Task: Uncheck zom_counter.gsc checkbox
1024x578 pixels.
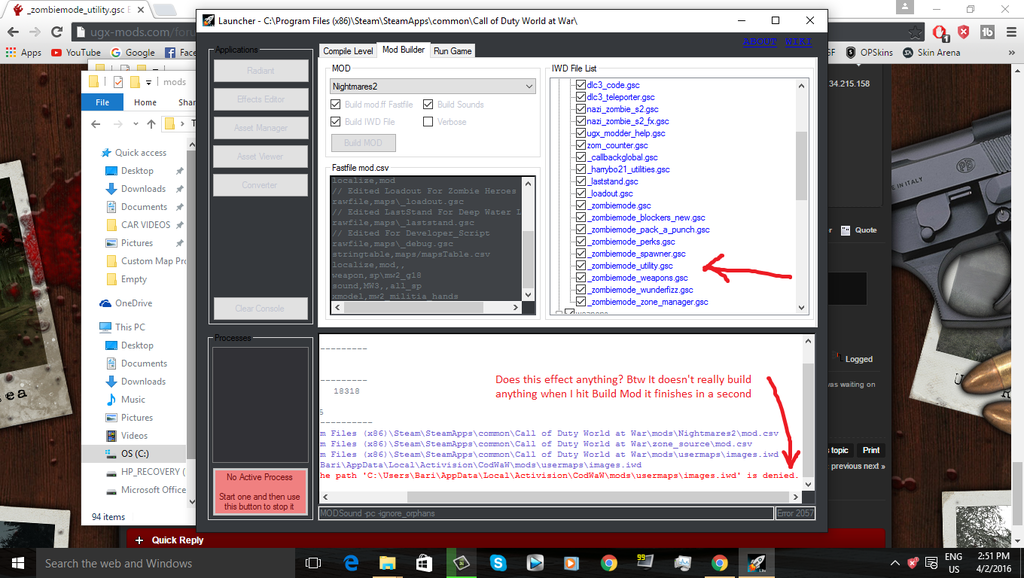Action: (x=581, y=145)
